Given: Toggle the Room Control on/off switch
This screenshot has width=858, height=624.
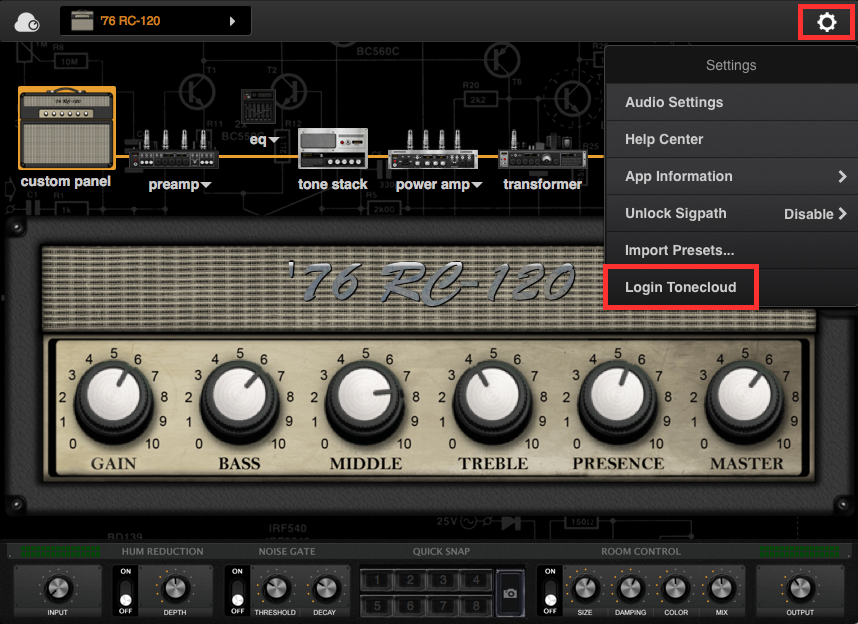Looking at the screenshot, I should pyautogui.click(x=550, y=592).
